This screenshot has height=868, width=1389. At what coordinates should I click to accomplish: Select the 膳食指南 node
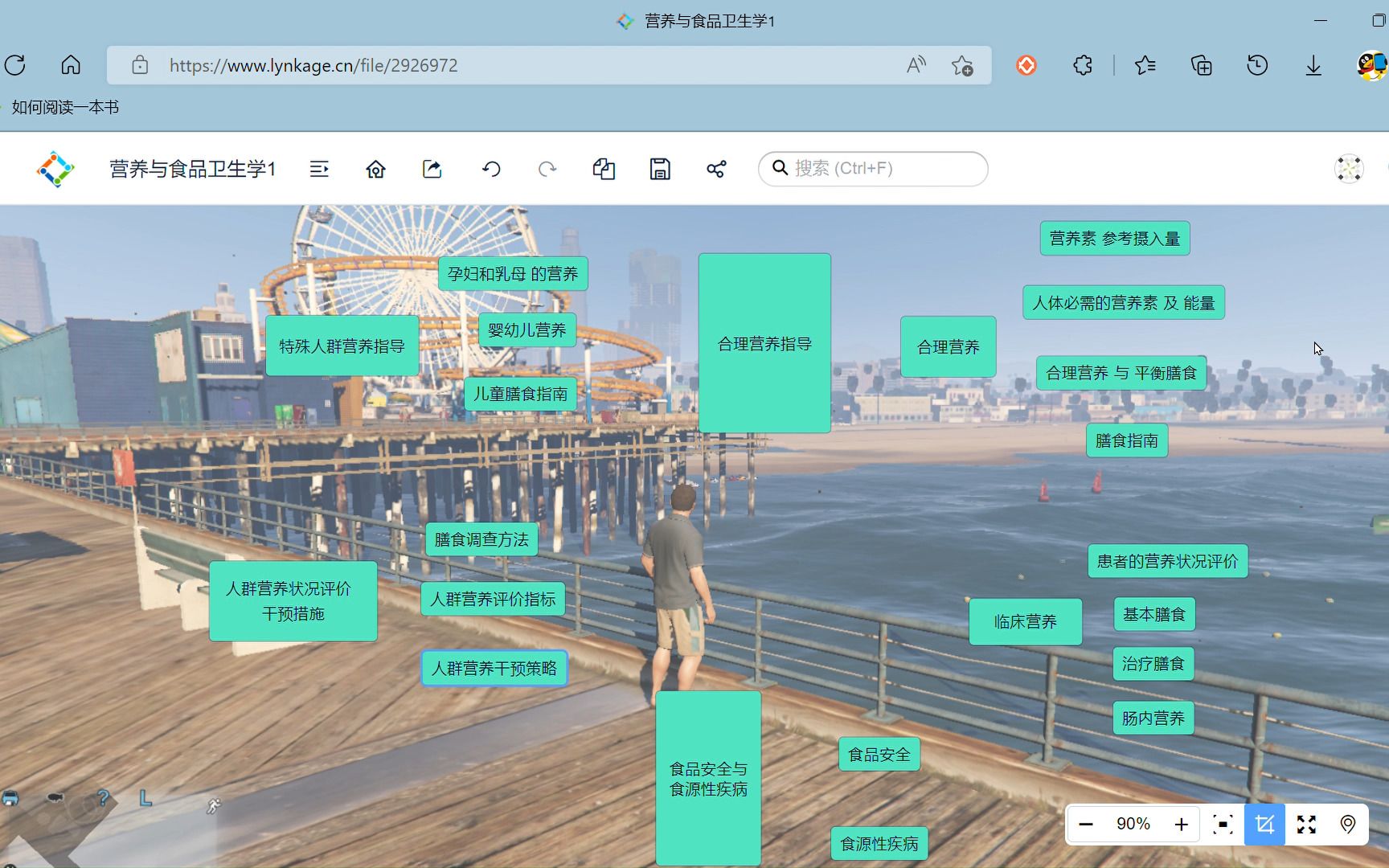click(1127, 440)
